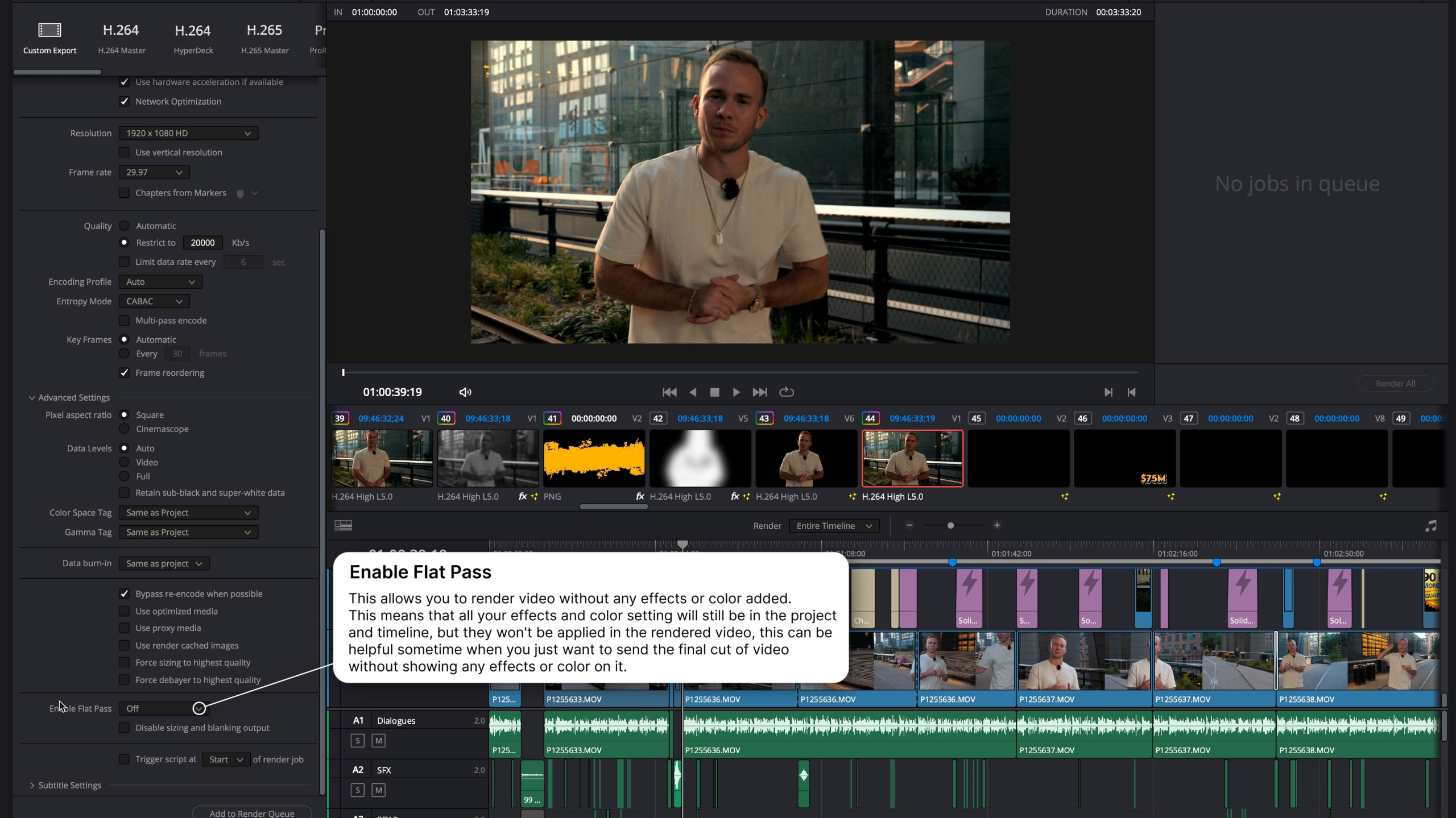This screenshot has width=1456, height=818.
Task: Toggle loop playback icon
Action: click(x=786, y=392)
